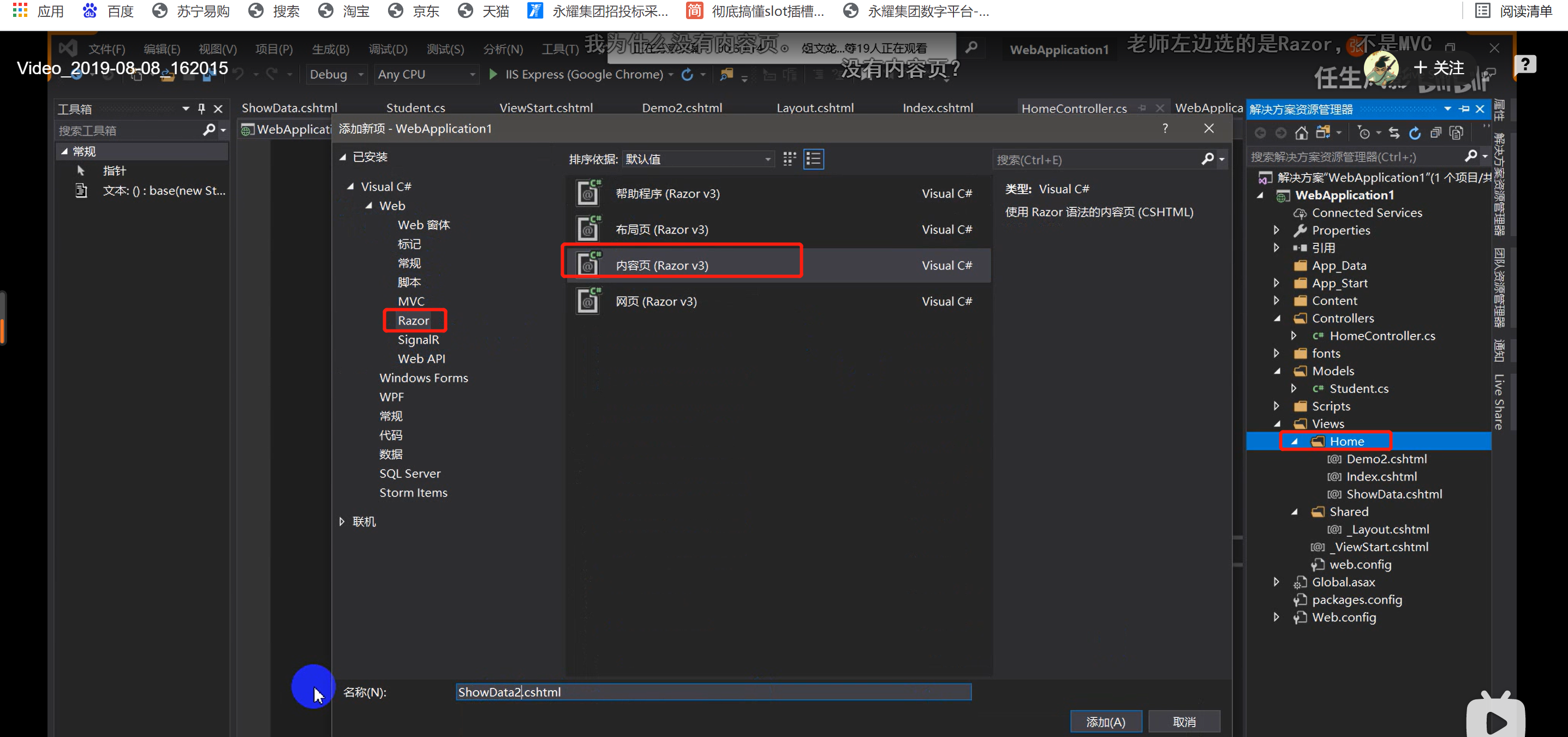Screen dimensions: 1568x737
Task: Open the Debug (调试) menu
Action: pyautogui.click(x=387, y=49)
